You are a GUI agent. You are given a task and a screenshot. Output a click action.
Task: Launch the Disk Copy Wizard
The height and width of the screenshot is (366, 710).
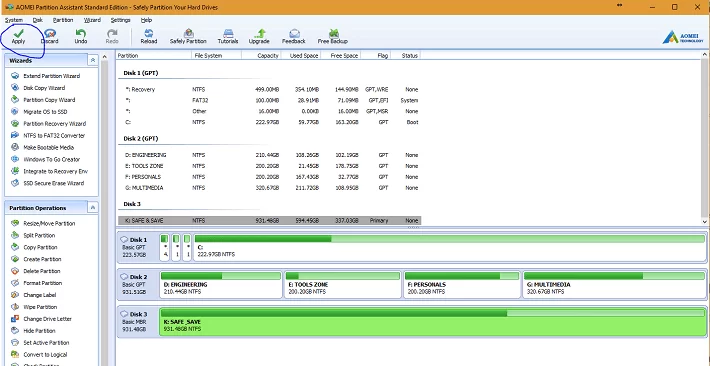coord(44,88)
